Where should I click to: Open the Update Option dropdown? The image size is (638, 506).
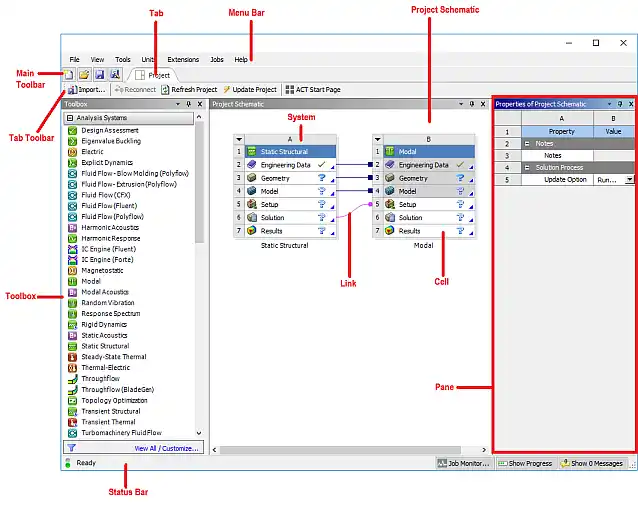tap(629, 179)
